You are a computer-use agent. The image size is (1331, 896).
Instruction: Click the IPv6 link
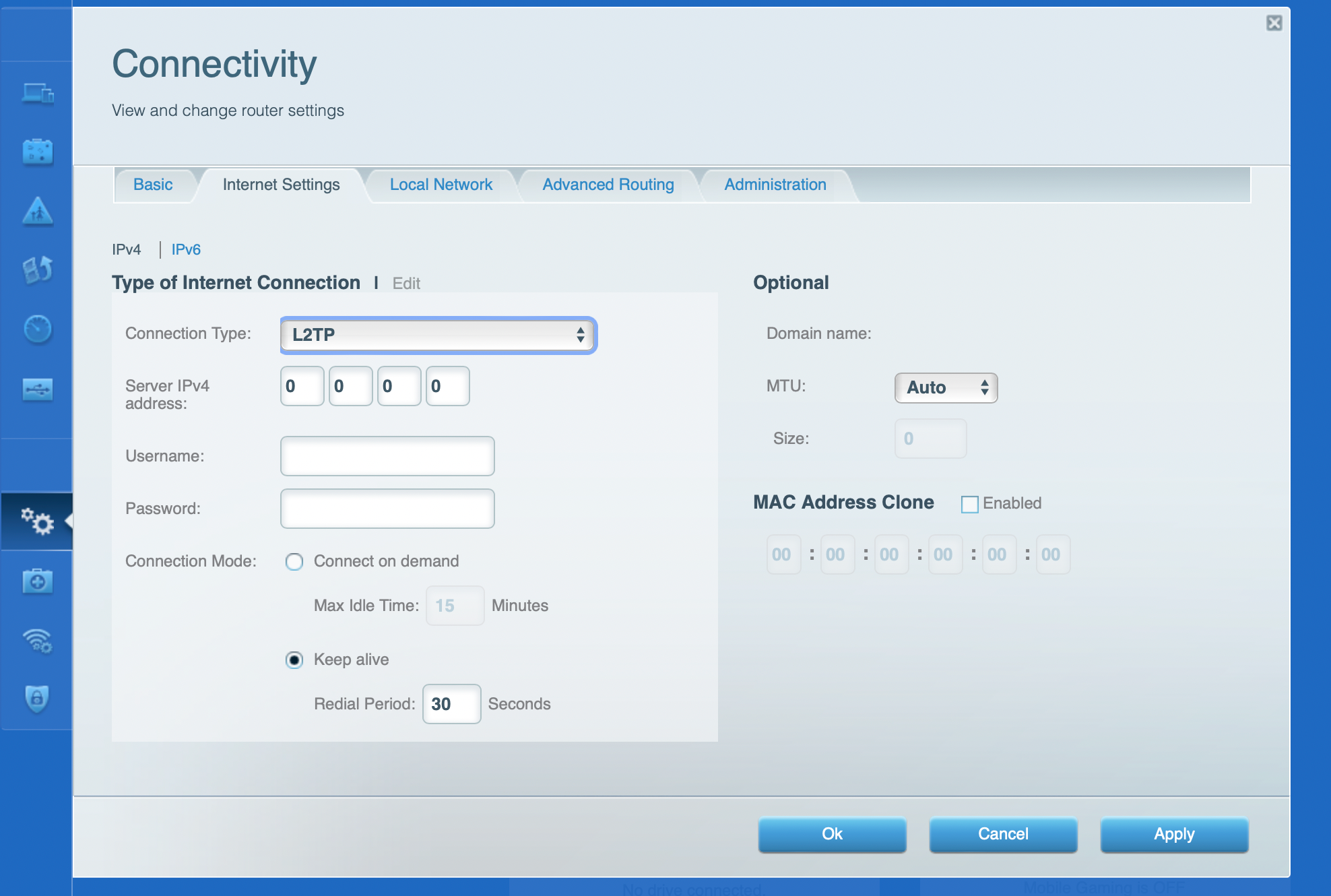tap(186, 250)
